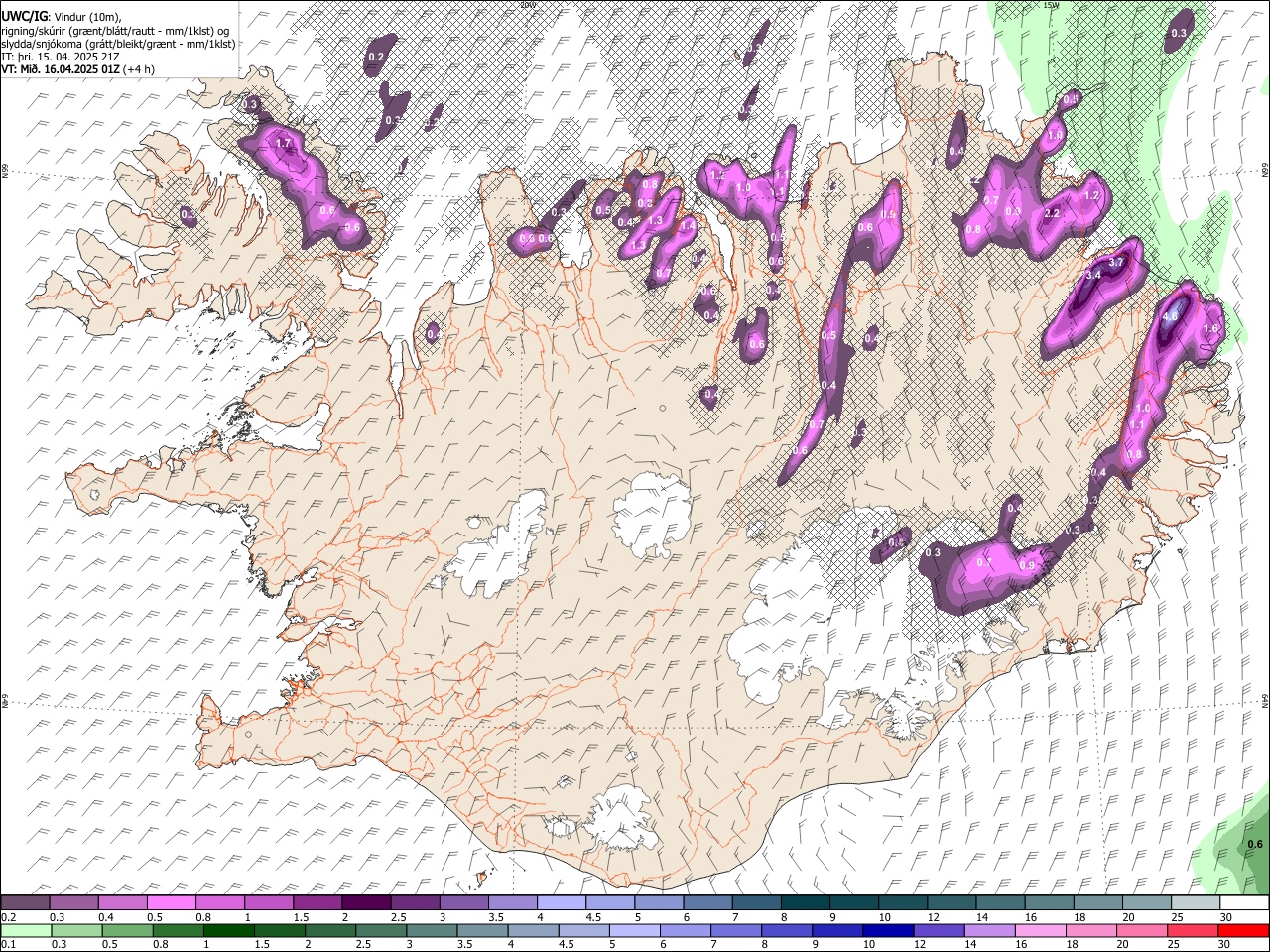This screenshot has height=952, width=1270.
Task: Click the upper legend swatch labeled 0.2
Action: pos(25,902)
